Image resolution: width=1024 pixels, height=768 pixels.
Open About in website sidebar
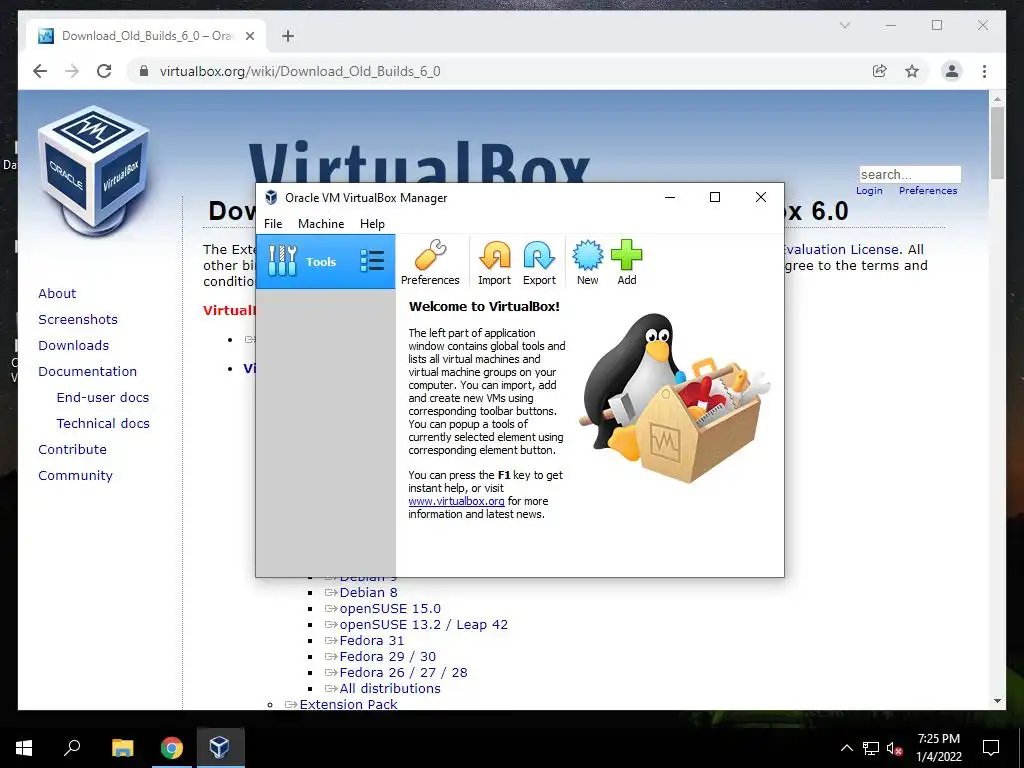[x=57, y=293]
